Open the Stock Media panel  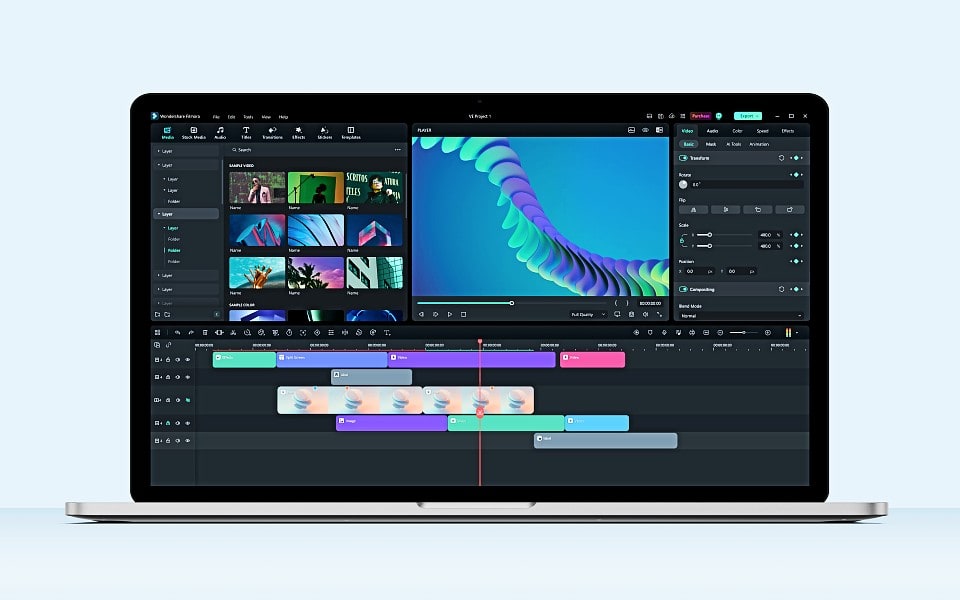(x=193, y=132)
